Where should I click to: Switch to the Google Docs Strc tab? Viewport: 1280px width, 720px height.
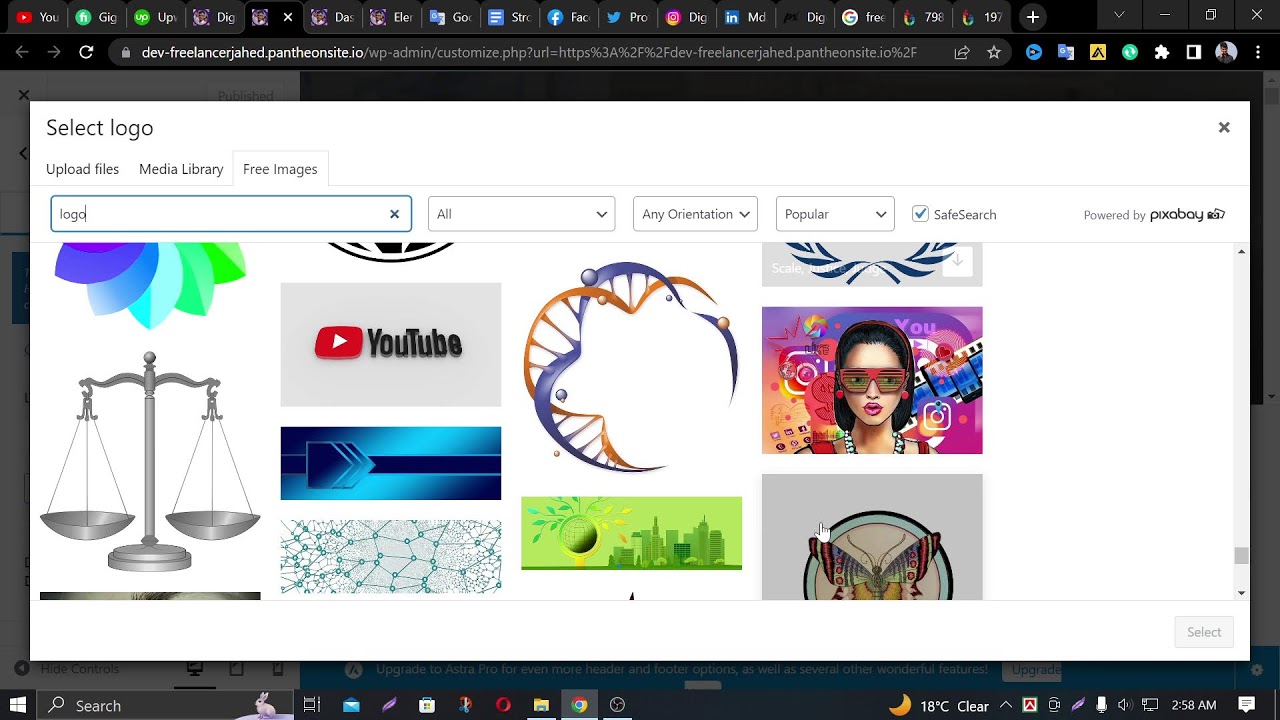509,17
